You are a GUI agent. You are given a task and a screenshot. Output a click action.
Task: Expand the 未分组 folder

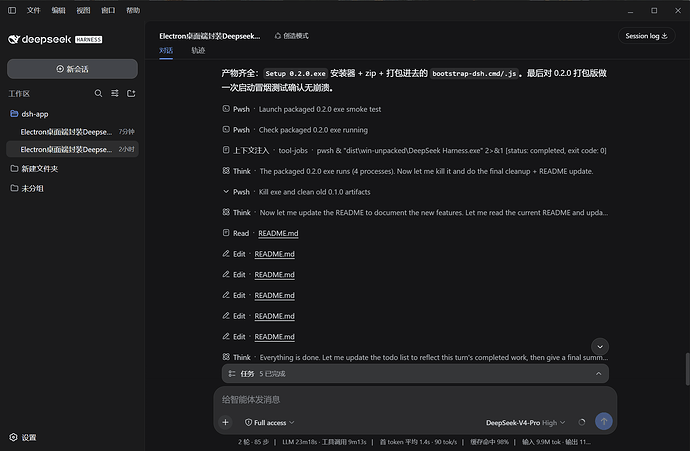72,188
